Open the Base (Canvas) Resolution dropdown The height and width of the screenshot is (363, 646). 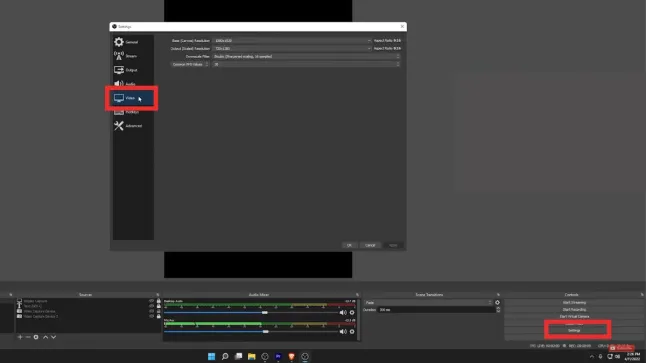pos(292,41)
